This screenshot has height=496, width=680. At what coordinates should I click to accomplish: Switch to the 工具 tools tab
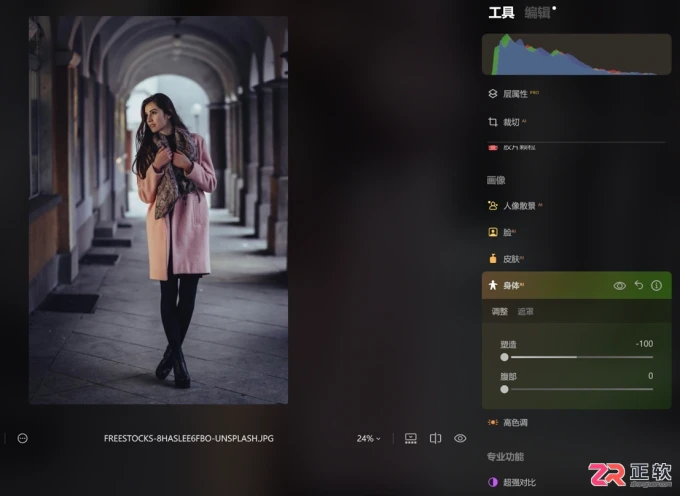(501, 13)
